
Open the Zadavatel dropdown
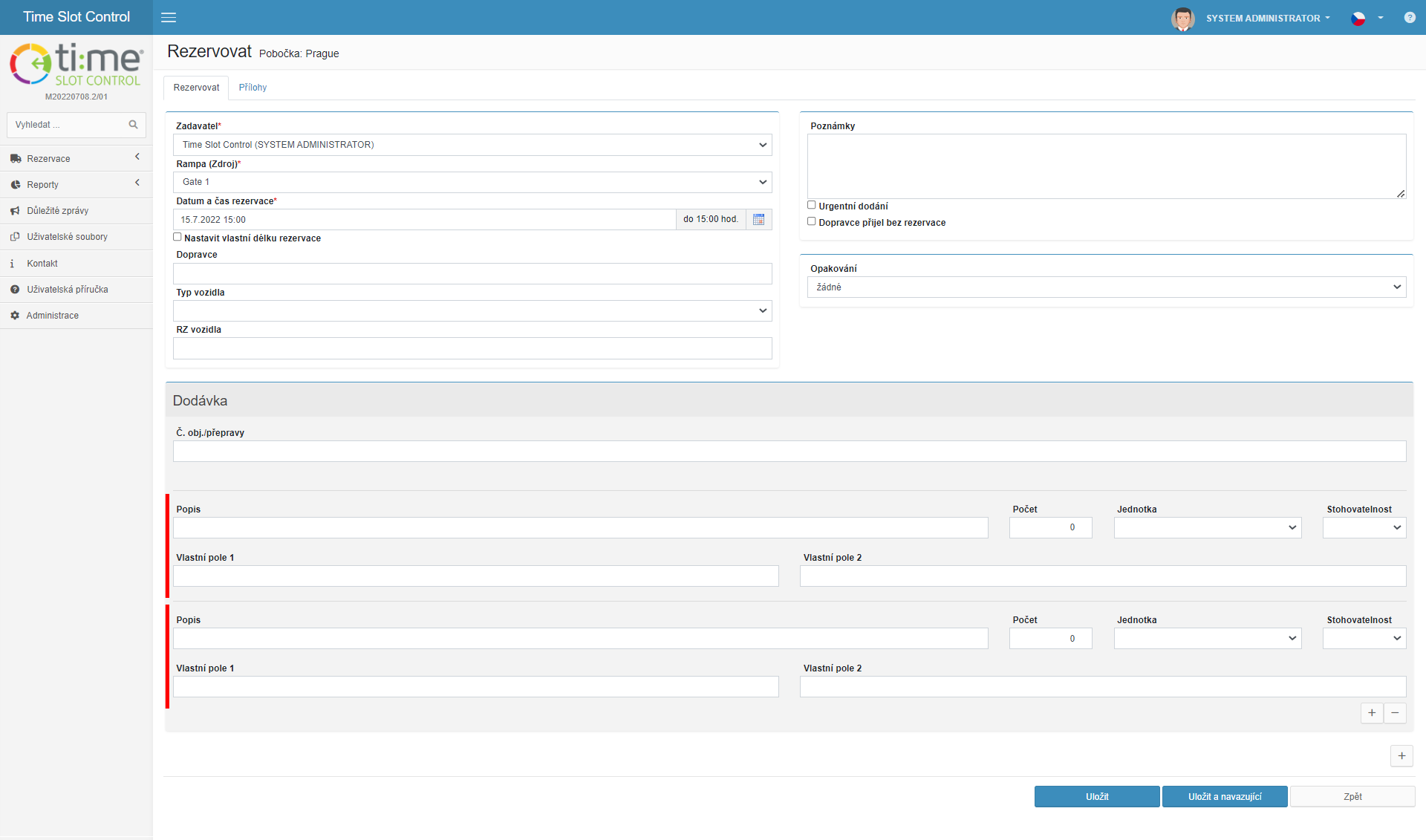pos(472,145)
